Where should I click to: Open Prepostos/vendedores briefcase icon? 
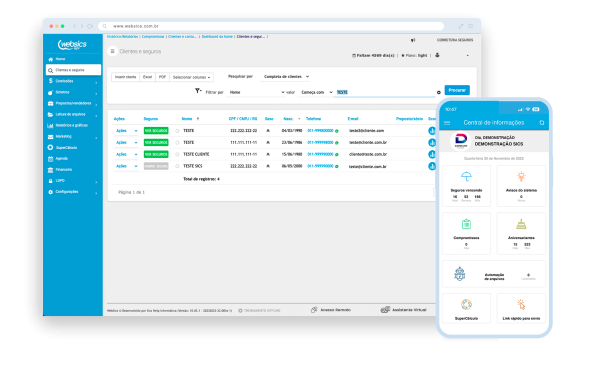51,103
